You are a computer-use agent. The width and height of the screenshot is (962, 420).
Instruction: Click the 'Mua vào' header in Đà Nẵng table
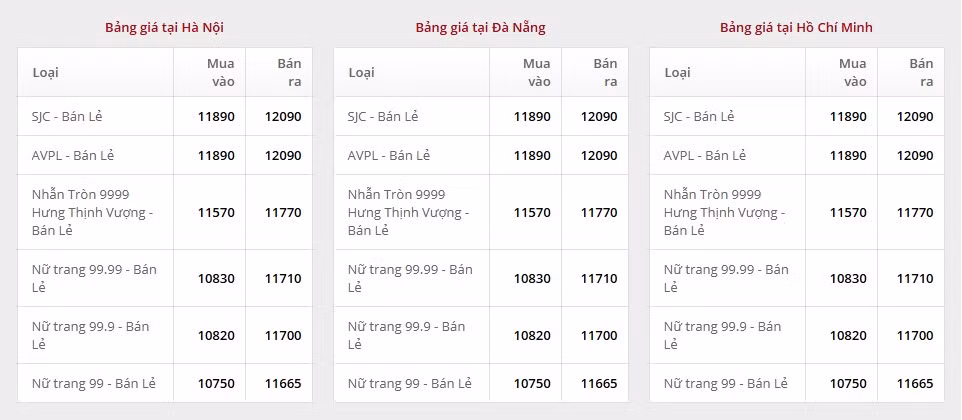coord(537,72)
